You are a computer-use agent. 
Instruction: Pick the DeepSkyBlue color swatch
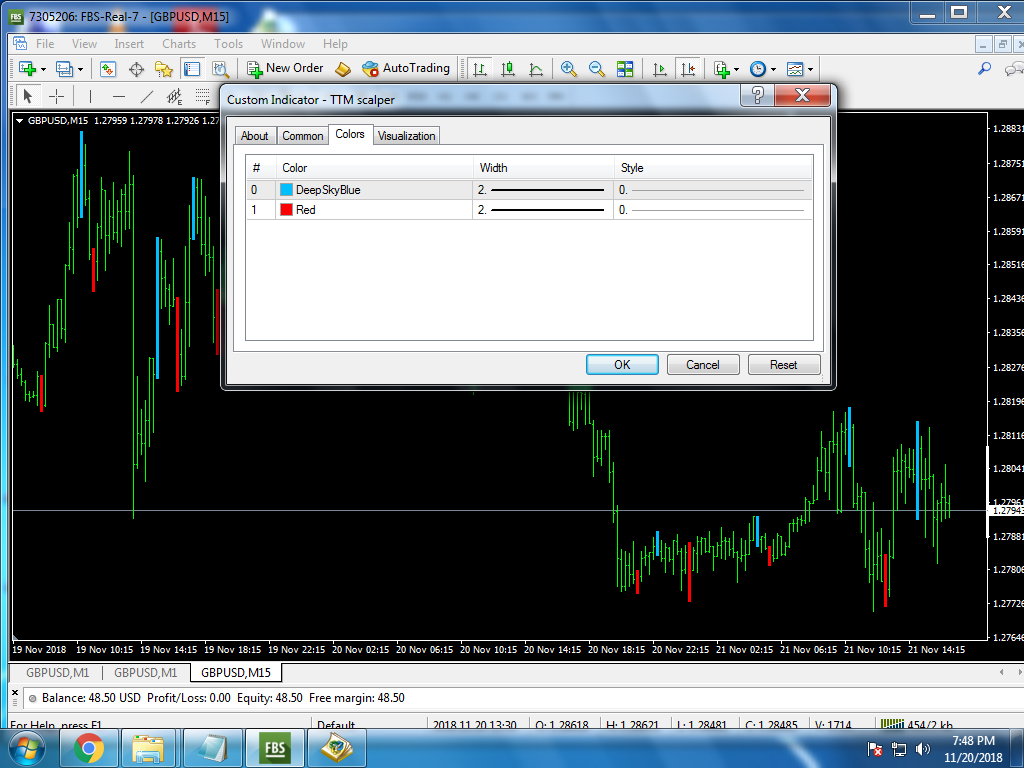(x=286, y=190)
